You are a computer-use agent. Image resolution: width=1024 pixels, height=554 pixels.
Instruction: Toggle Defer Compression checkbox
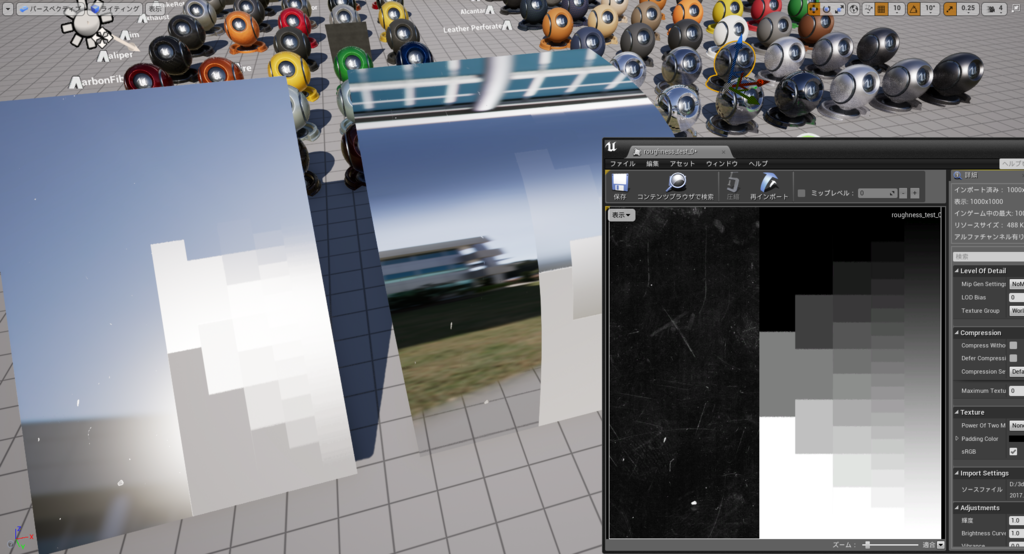[1013, 359]
